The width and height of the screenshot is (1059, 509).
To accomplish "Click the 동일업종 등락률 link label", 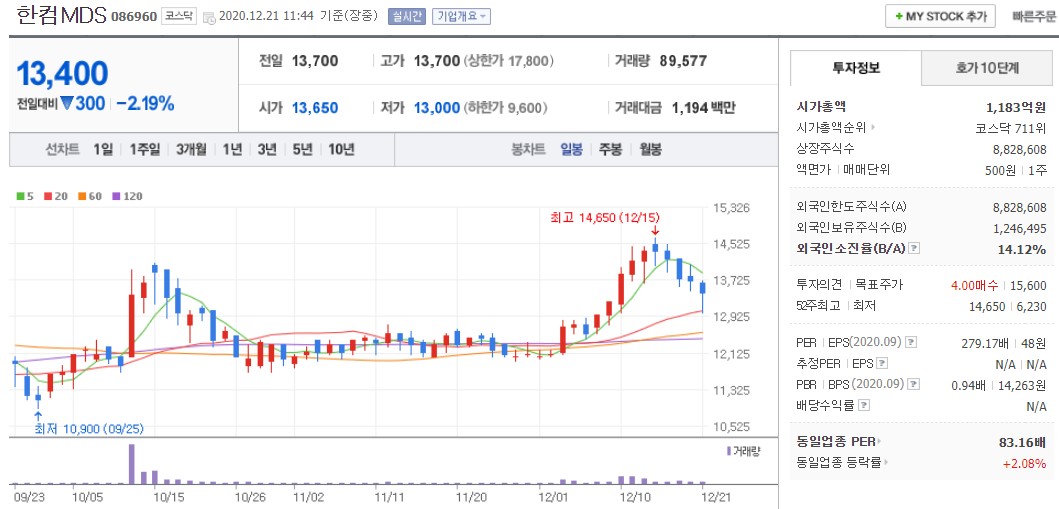I will [839, 463].
